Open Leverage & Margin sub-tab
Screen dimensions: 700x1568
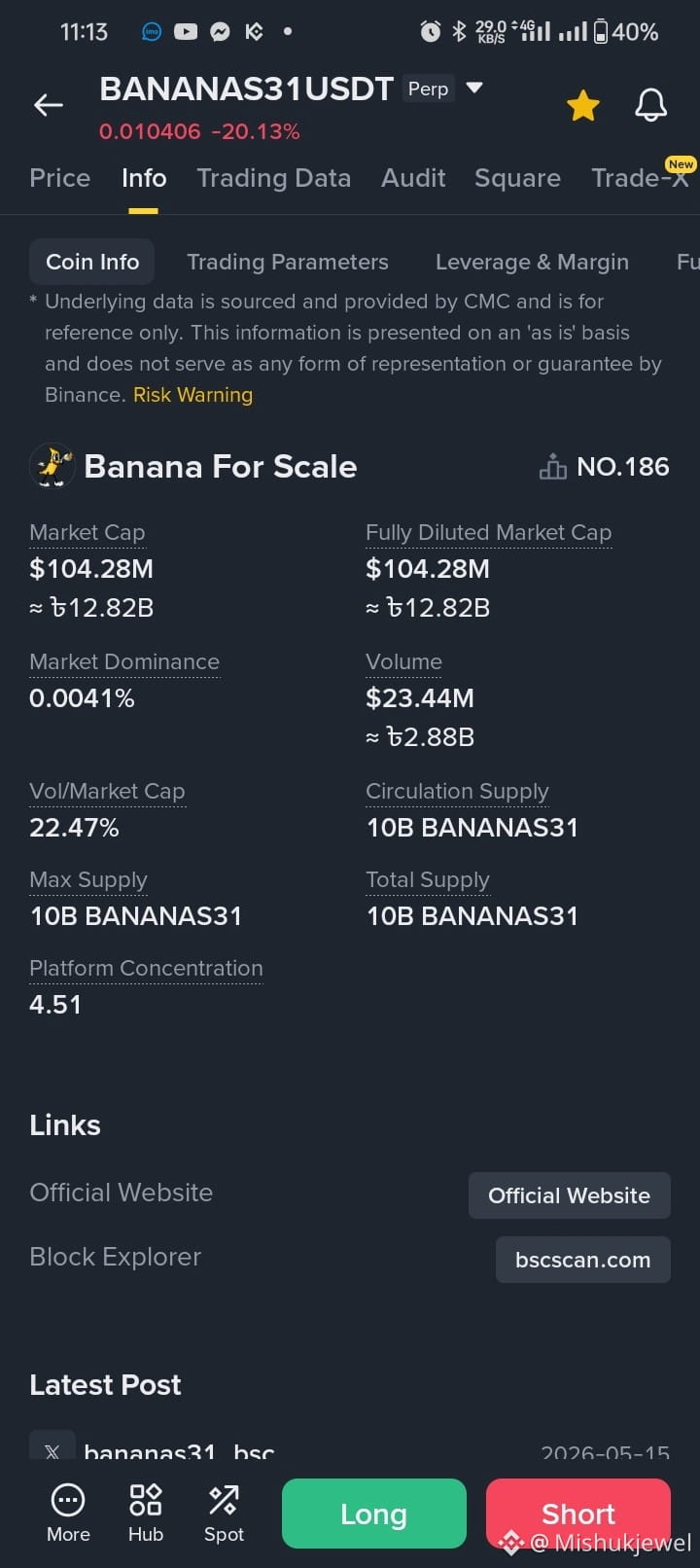pos(532,262)
